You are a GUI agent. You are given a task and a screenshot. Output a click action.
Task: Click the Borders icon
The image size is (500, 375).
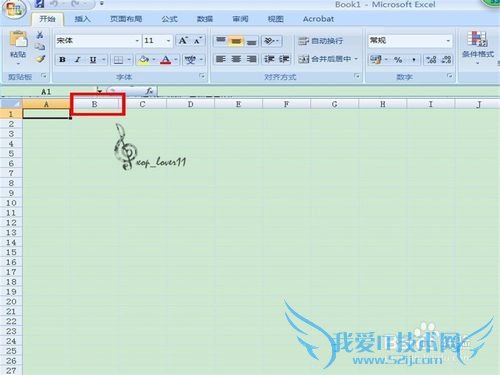pyautogui.click(x=118, y=60)
